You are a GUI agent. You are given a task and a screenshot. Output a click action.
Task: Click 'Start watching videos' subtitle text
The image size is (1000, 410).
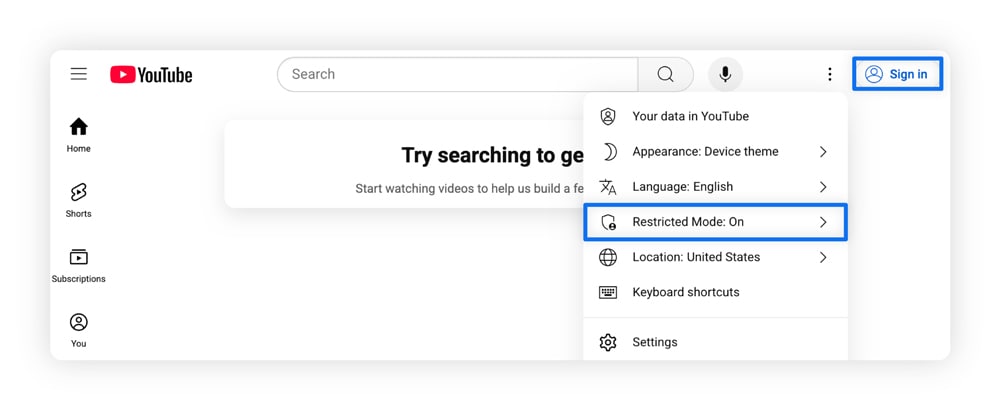coord(469,189)
